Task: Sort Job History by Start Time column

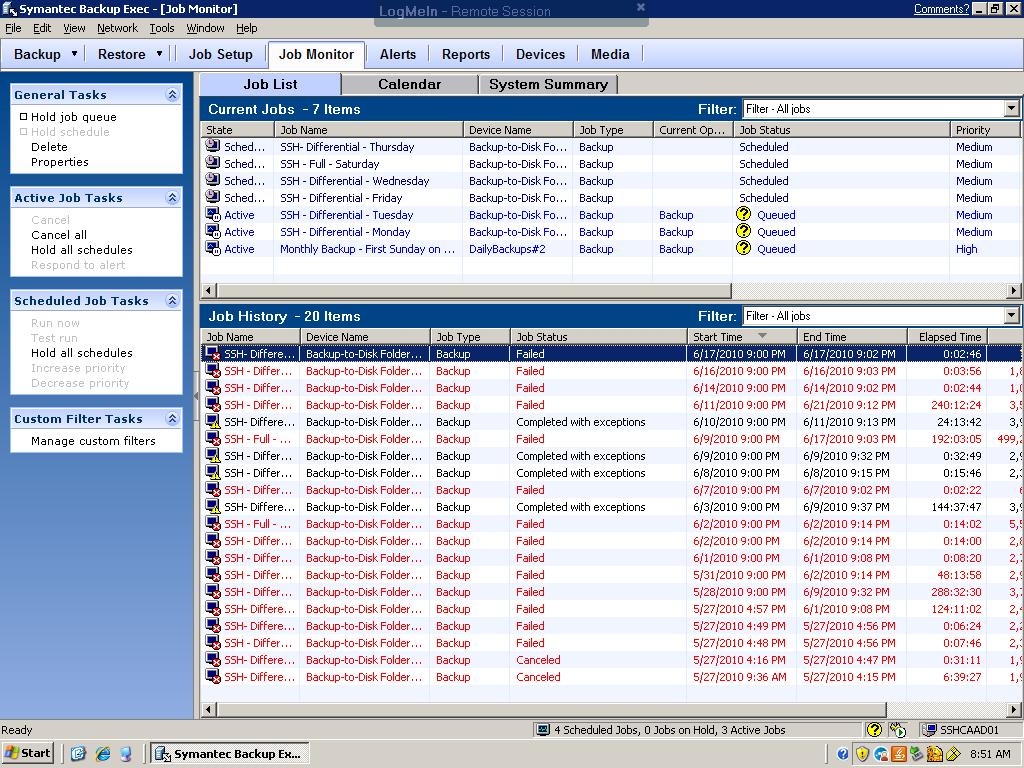Action: [x=741, y=336]
